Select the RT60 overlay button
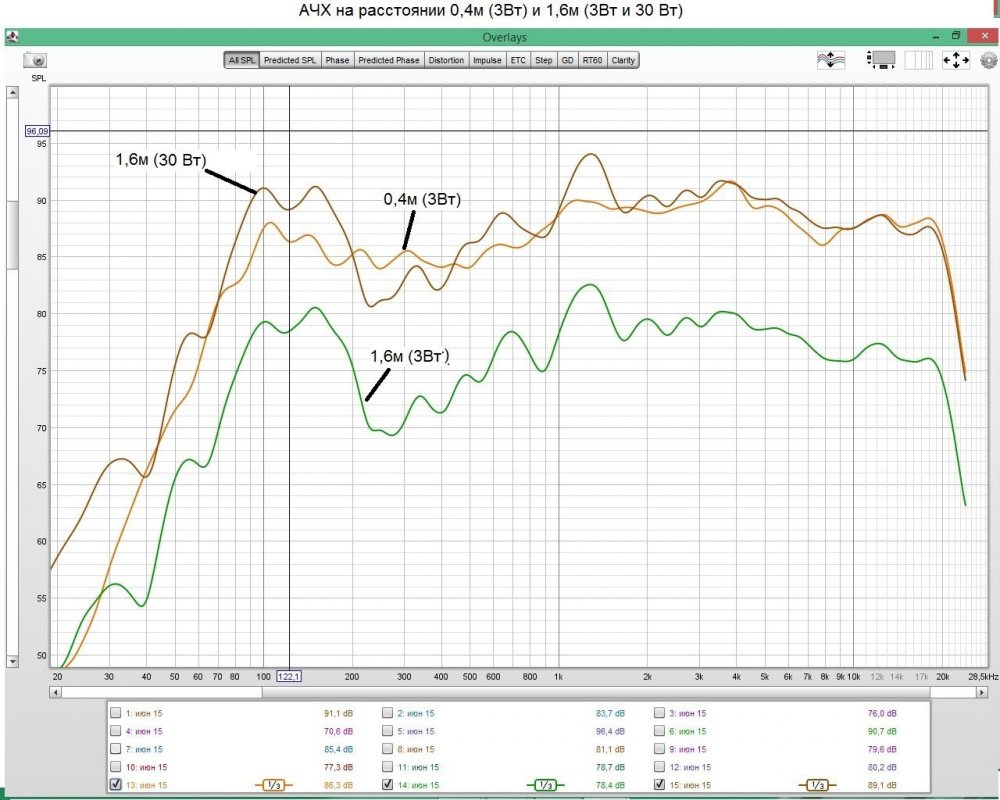Image resolution: width=1000 pixels, height=800 pixels. coord(592,60)
